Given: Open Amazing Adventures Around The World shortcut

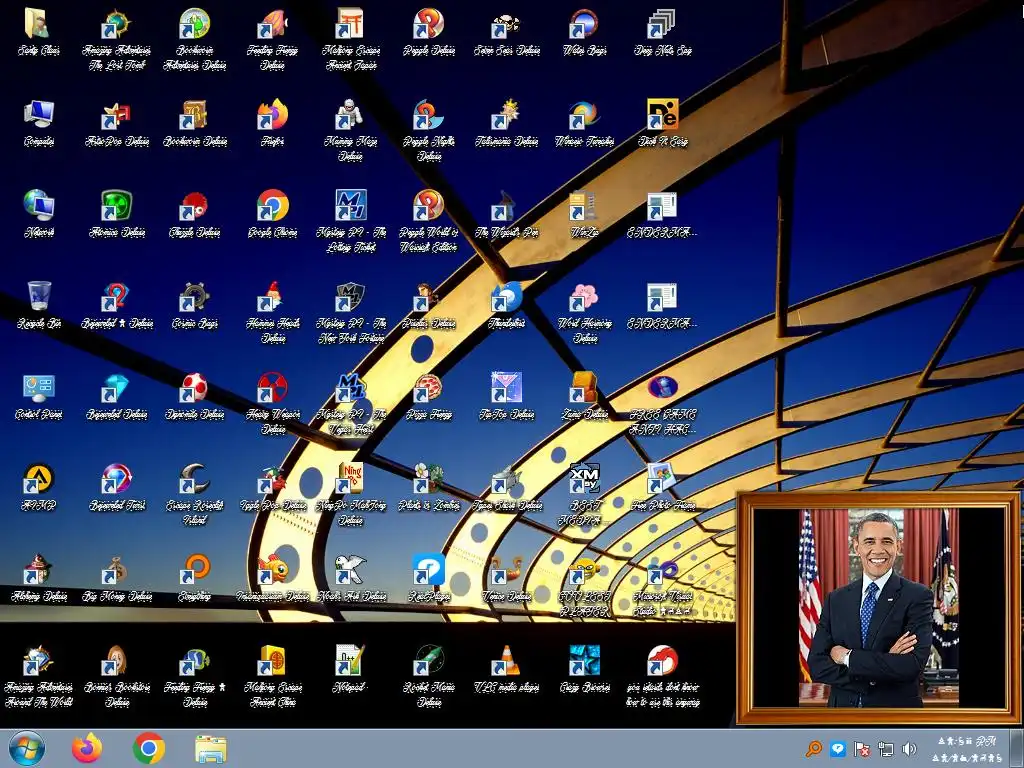Looking at the screenshot, I should coord(39,676).
